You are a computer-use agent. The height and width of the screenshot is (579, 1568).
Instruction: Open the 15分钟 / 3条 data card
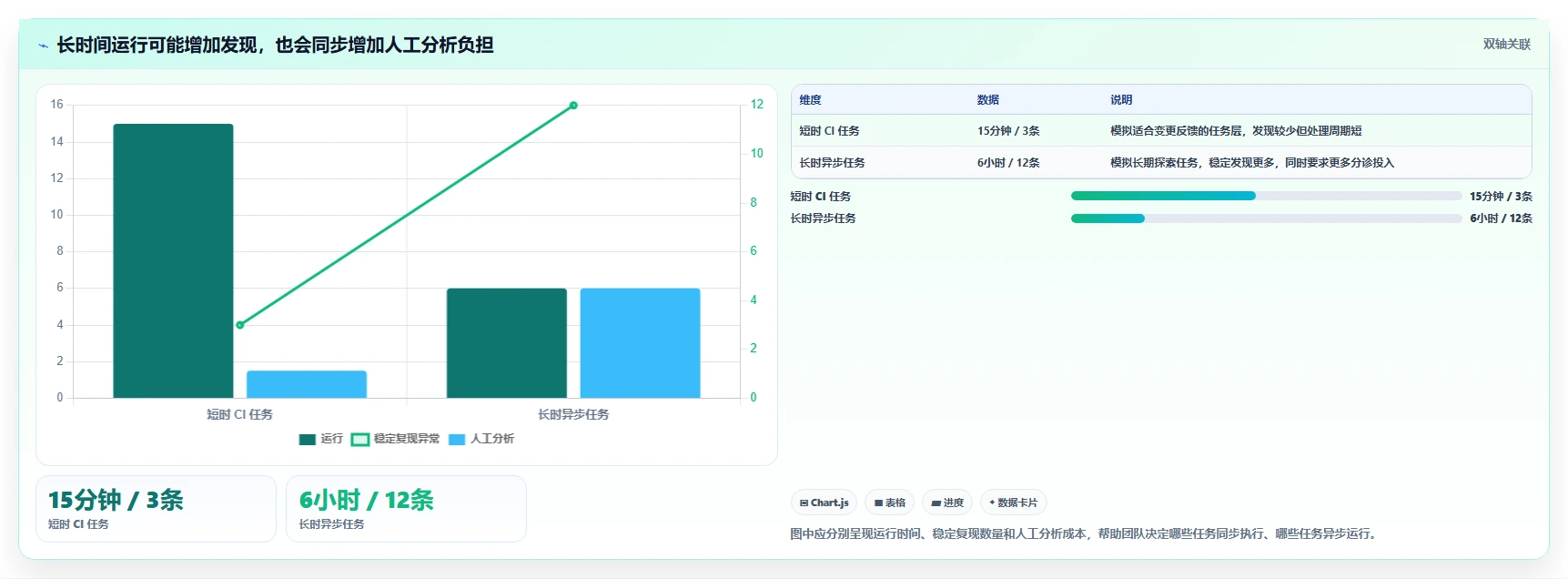pos(156,509)
